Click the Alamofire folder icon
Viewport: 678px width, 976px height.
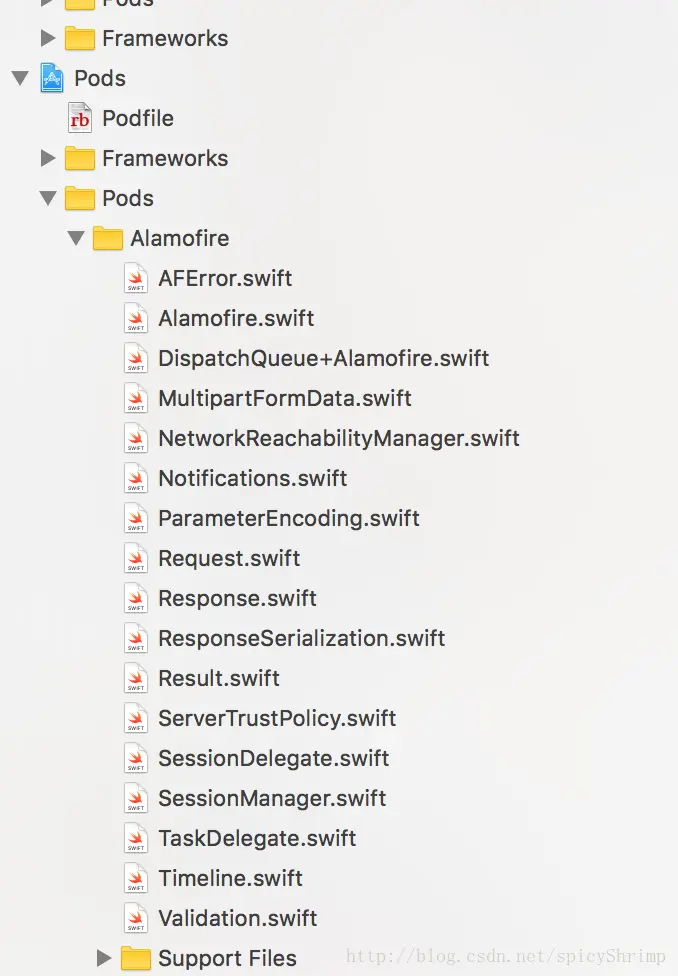click(107, 238)
